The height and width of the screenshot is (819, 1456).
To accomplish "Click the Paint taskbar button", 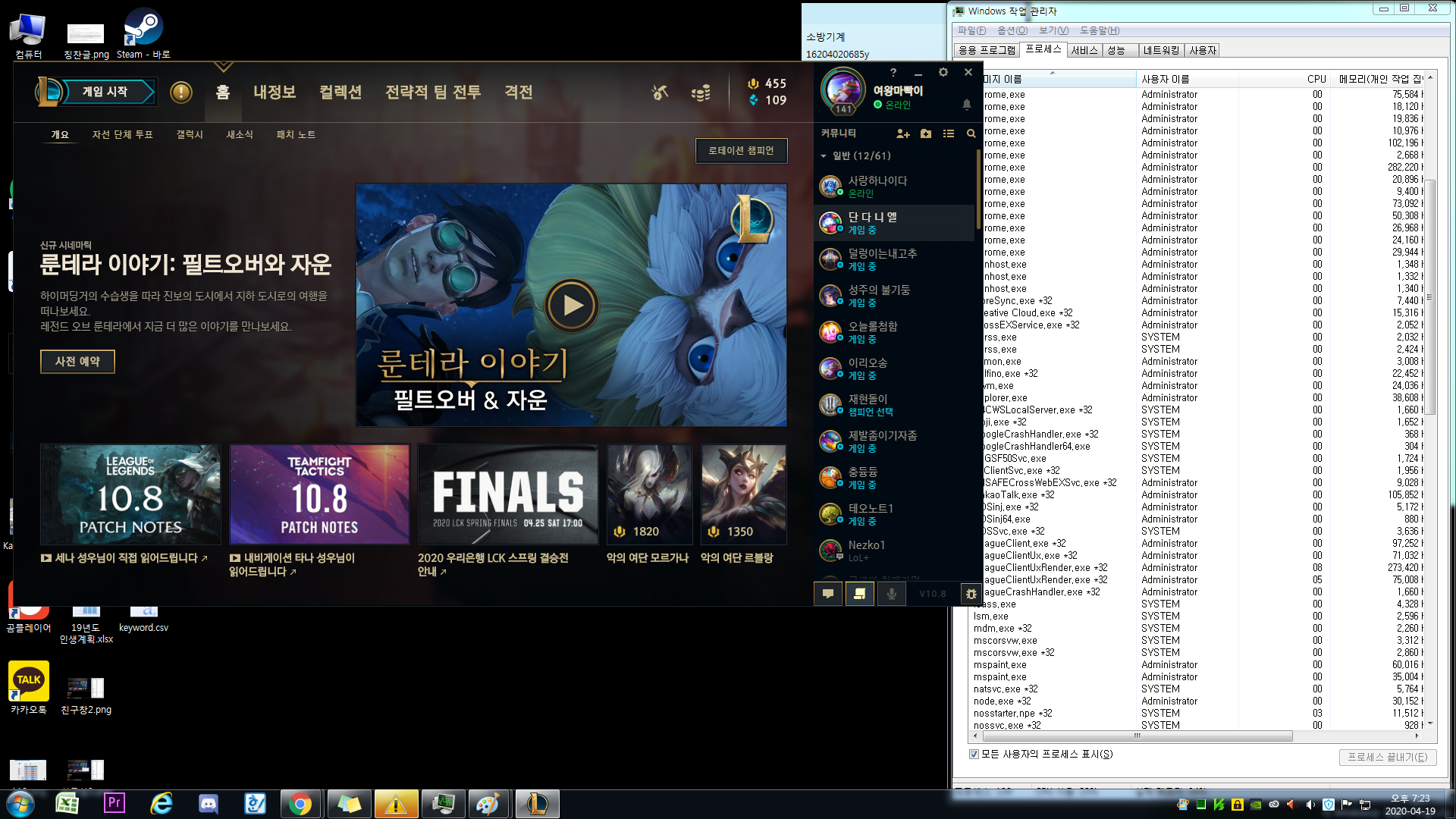I will pos(487,804).
